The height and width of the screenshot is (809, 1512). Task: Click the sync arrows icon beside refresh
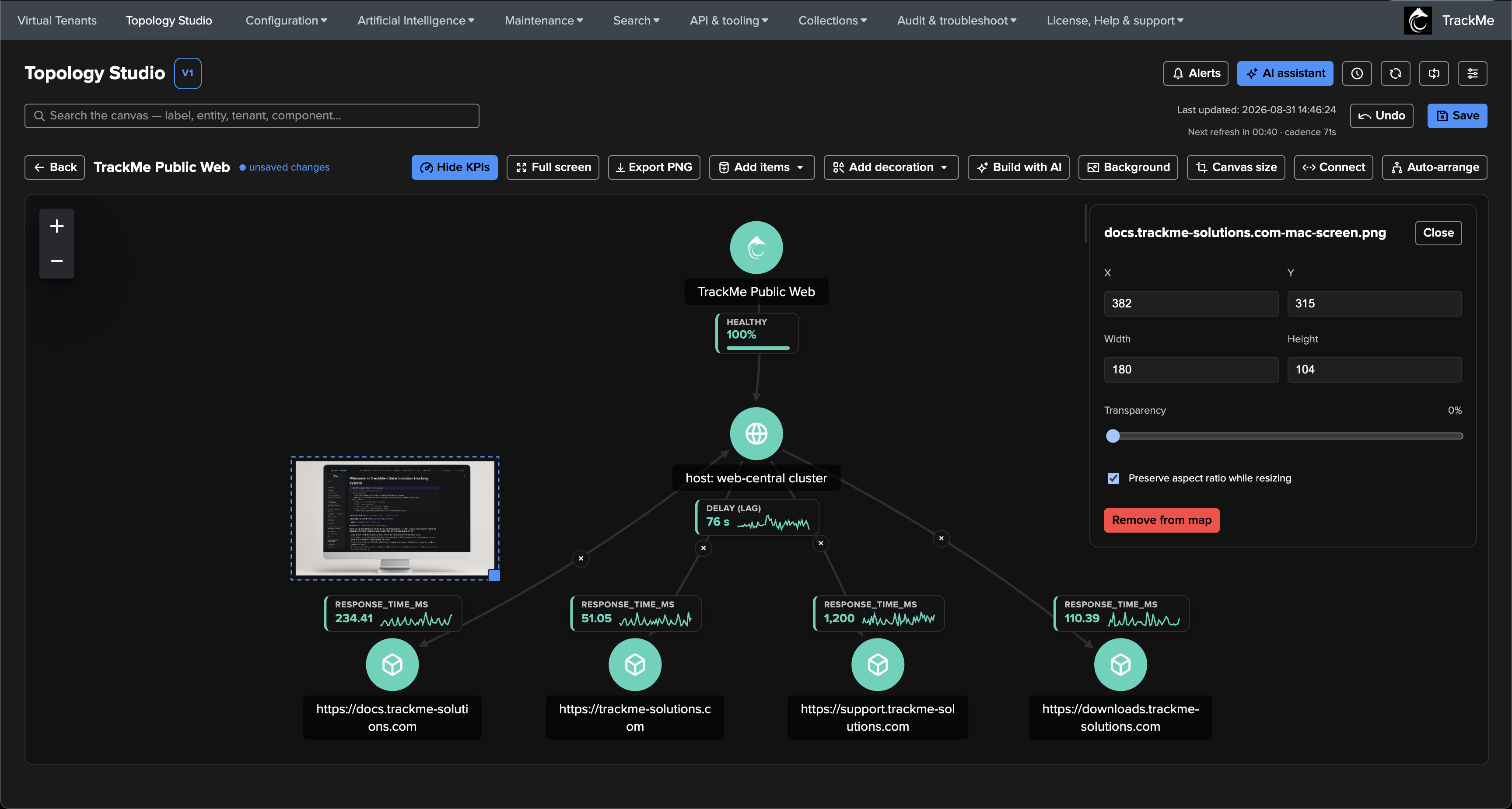pos(1434,73)
